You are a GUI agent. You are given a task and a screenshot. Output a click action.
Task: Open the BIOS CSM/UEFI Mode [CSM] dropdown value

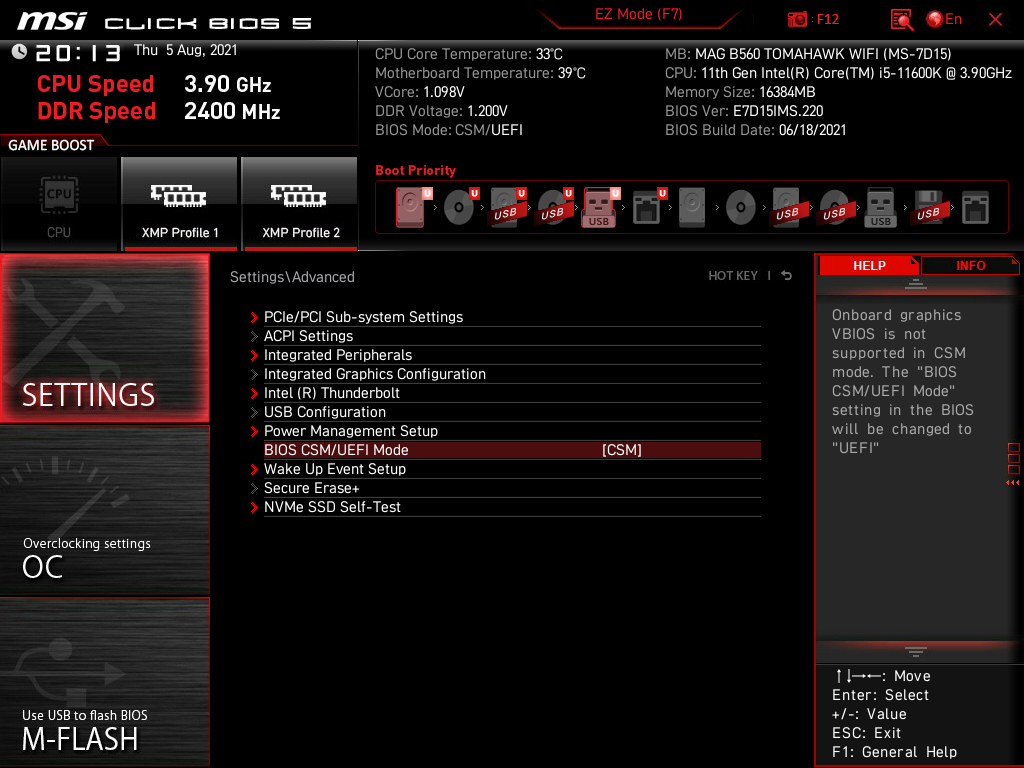(x=622, y=450)
